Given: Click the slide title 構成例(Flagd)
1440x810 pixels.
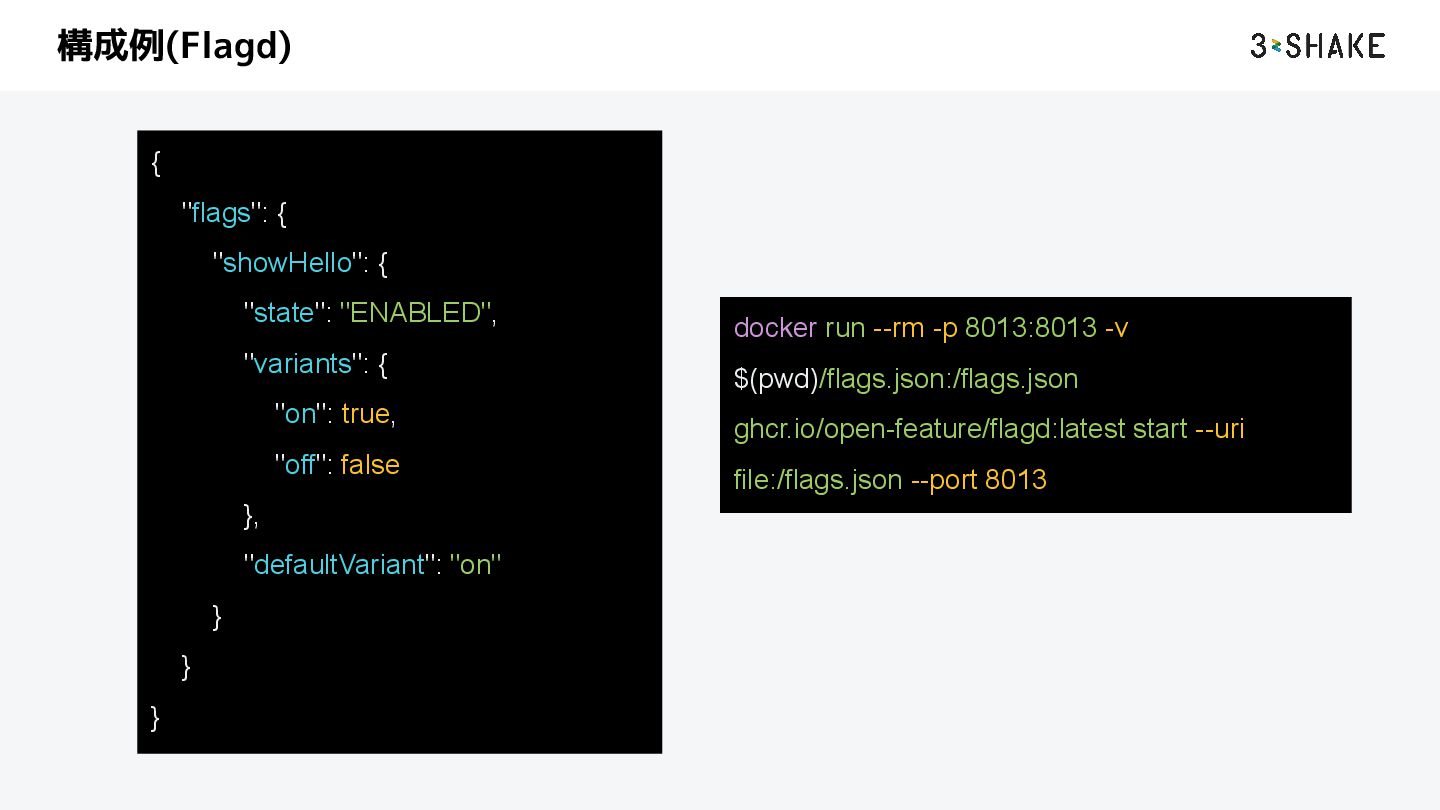Looking at the screenshot, I should click(x=174, y=46).
